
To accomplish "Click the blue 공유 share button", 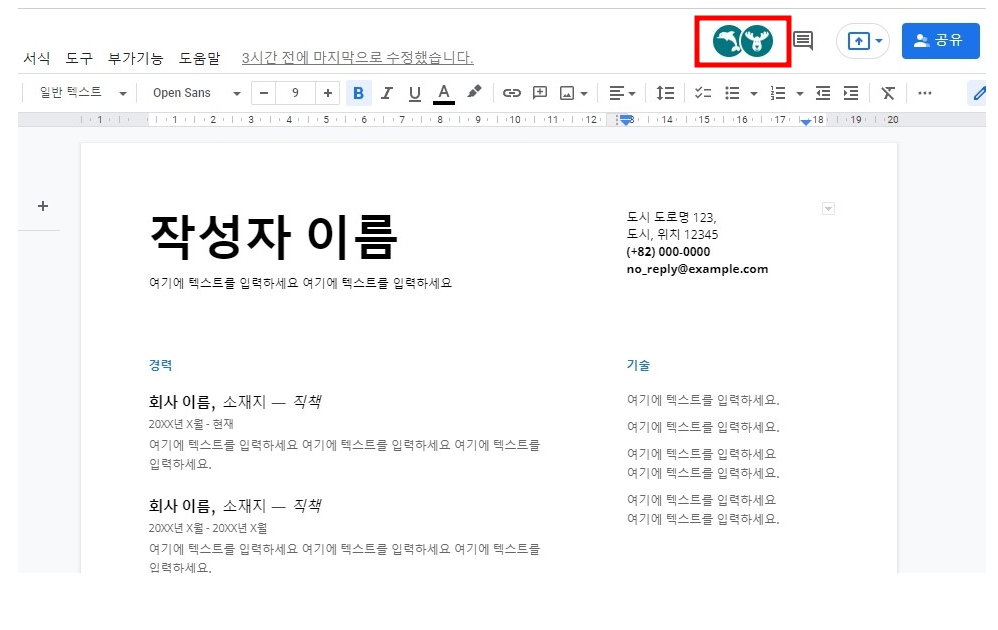I will pos(940,41).
